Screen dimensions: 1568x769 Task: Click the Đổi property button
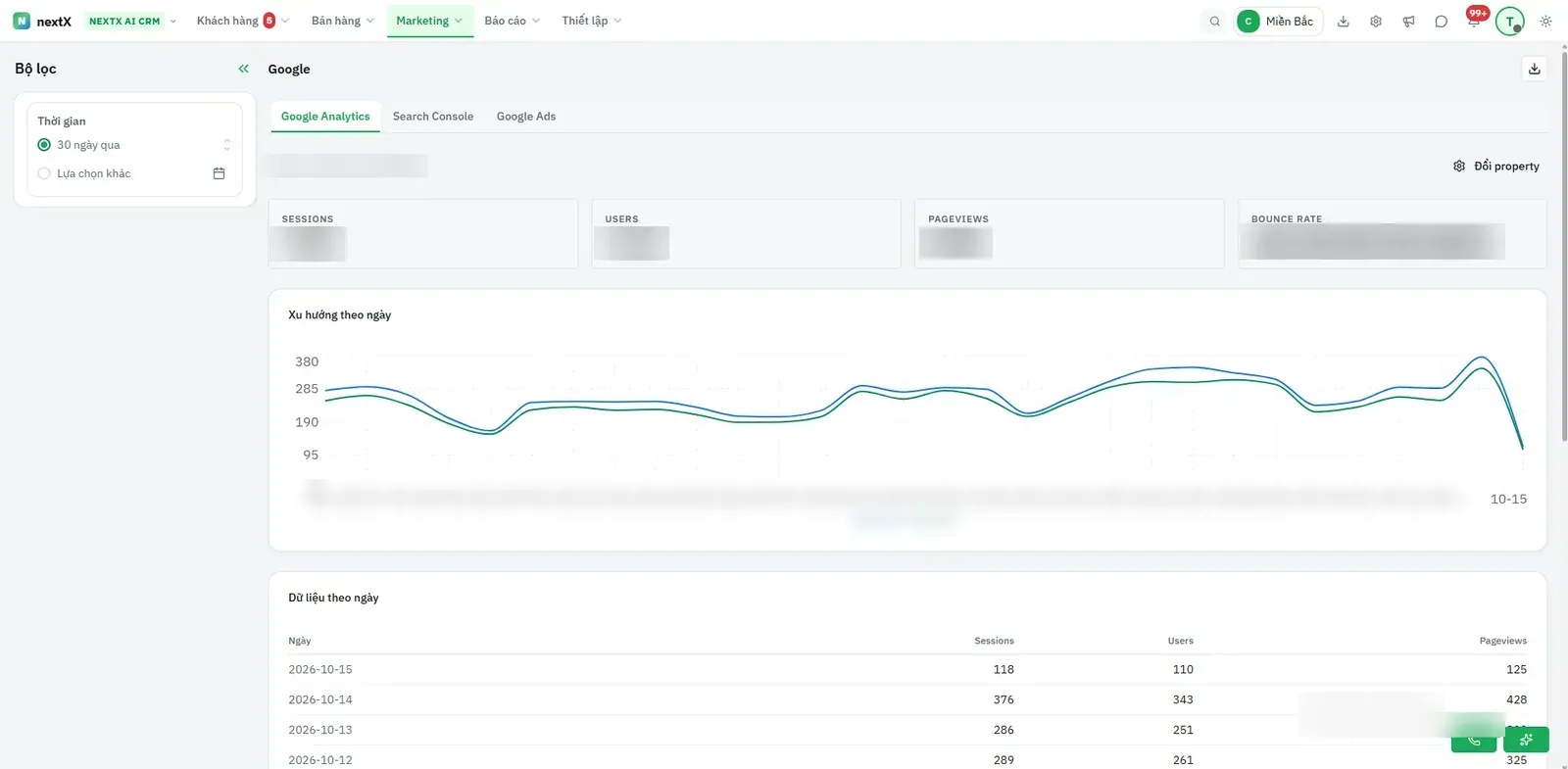pos(1496,167)
